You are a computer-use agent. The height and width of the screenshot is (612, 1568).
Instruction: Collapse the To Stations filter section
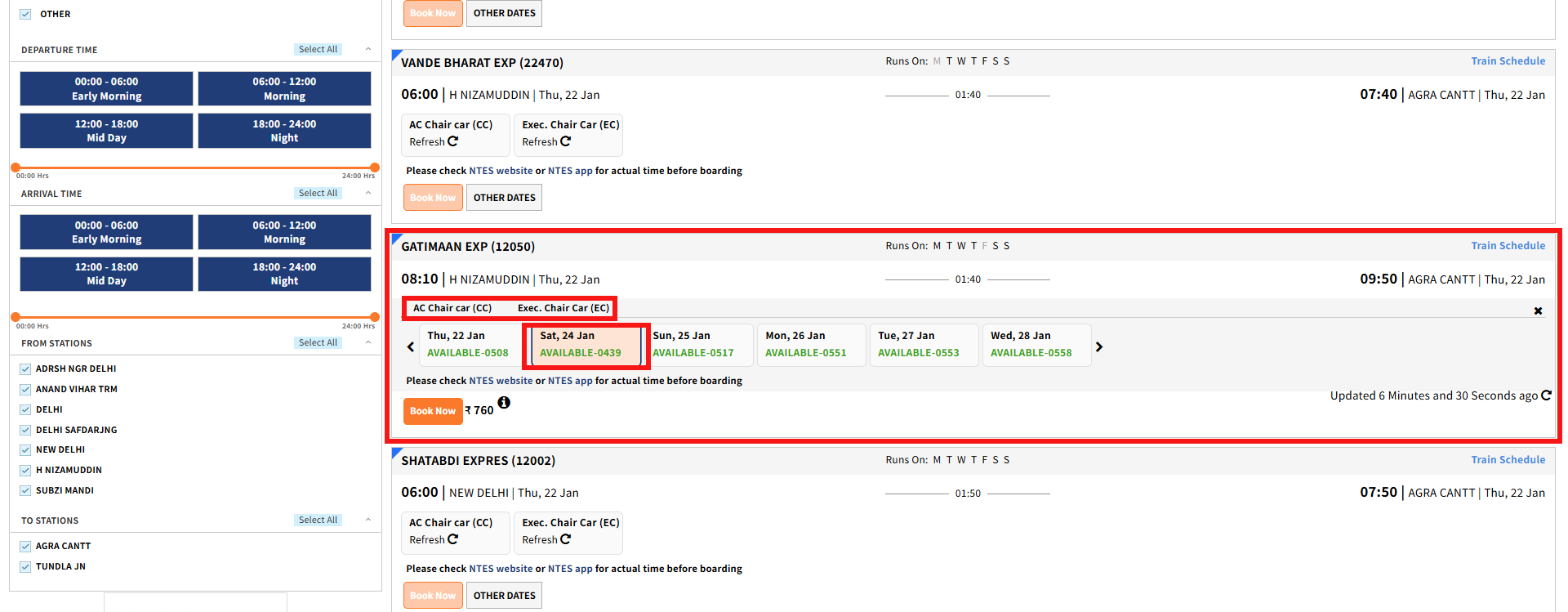368,520
